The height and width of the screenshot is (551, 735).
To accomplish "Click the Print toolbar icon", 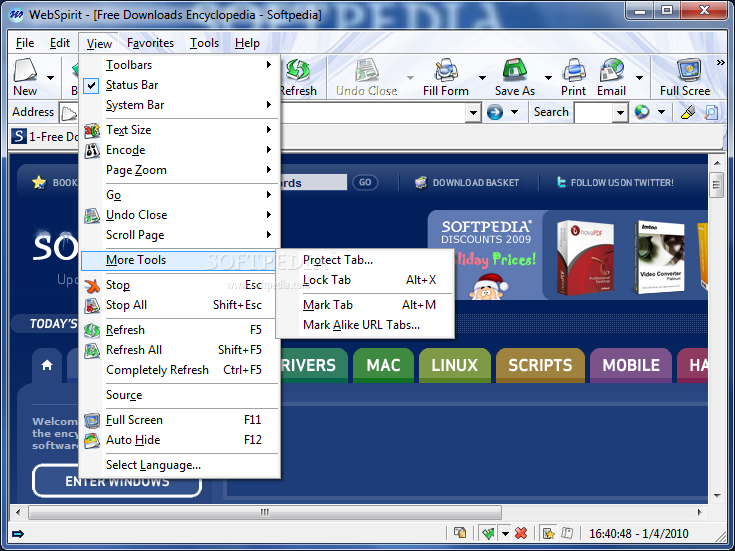I will click(574, 70).
